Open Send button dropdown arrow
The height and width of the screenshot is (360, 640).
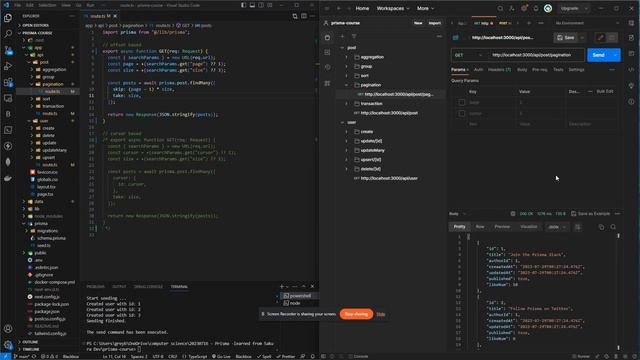tap(615, 55)
